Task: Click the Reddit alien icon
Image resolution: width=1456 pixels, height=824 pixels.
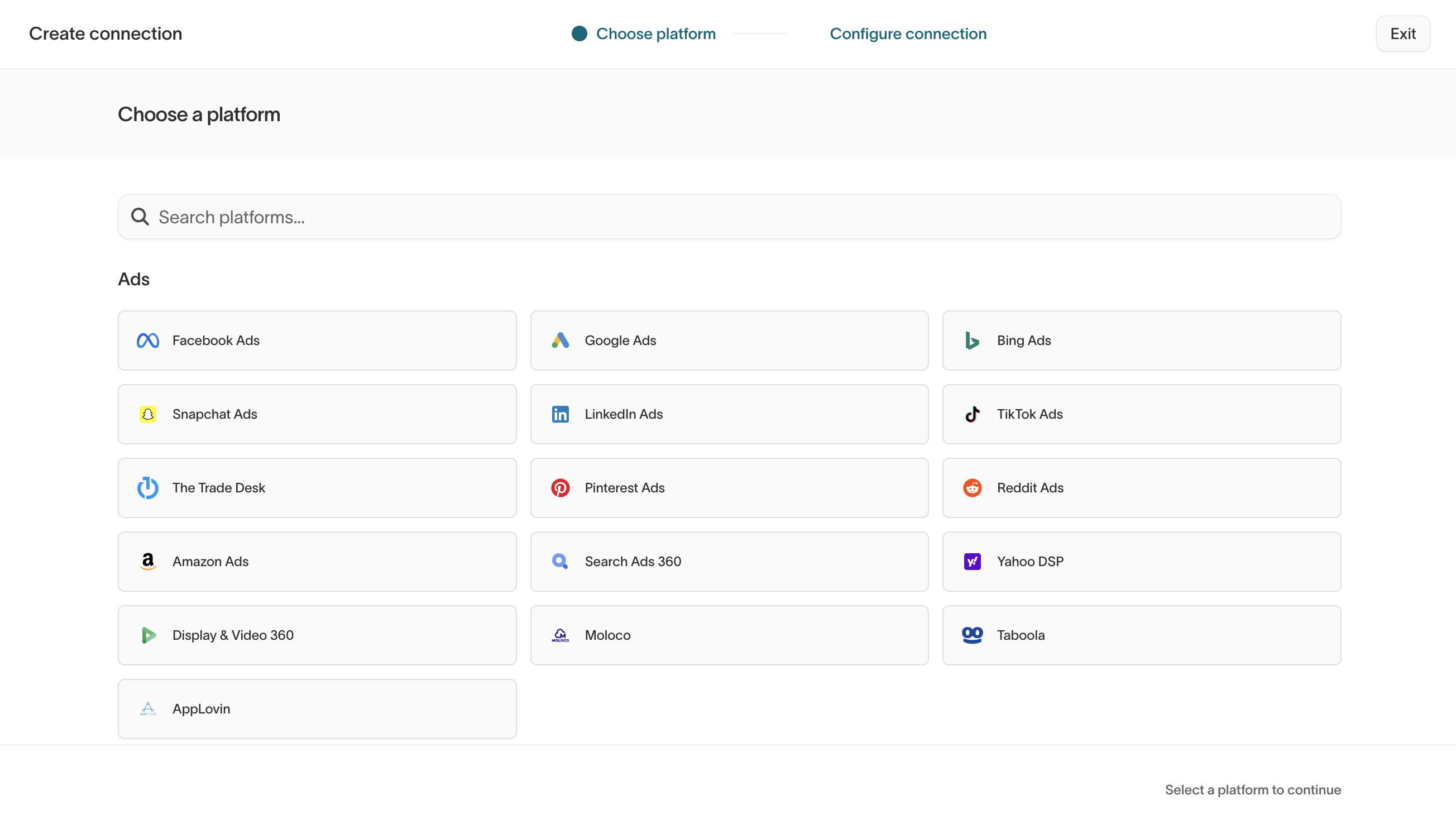Action: 972,488
